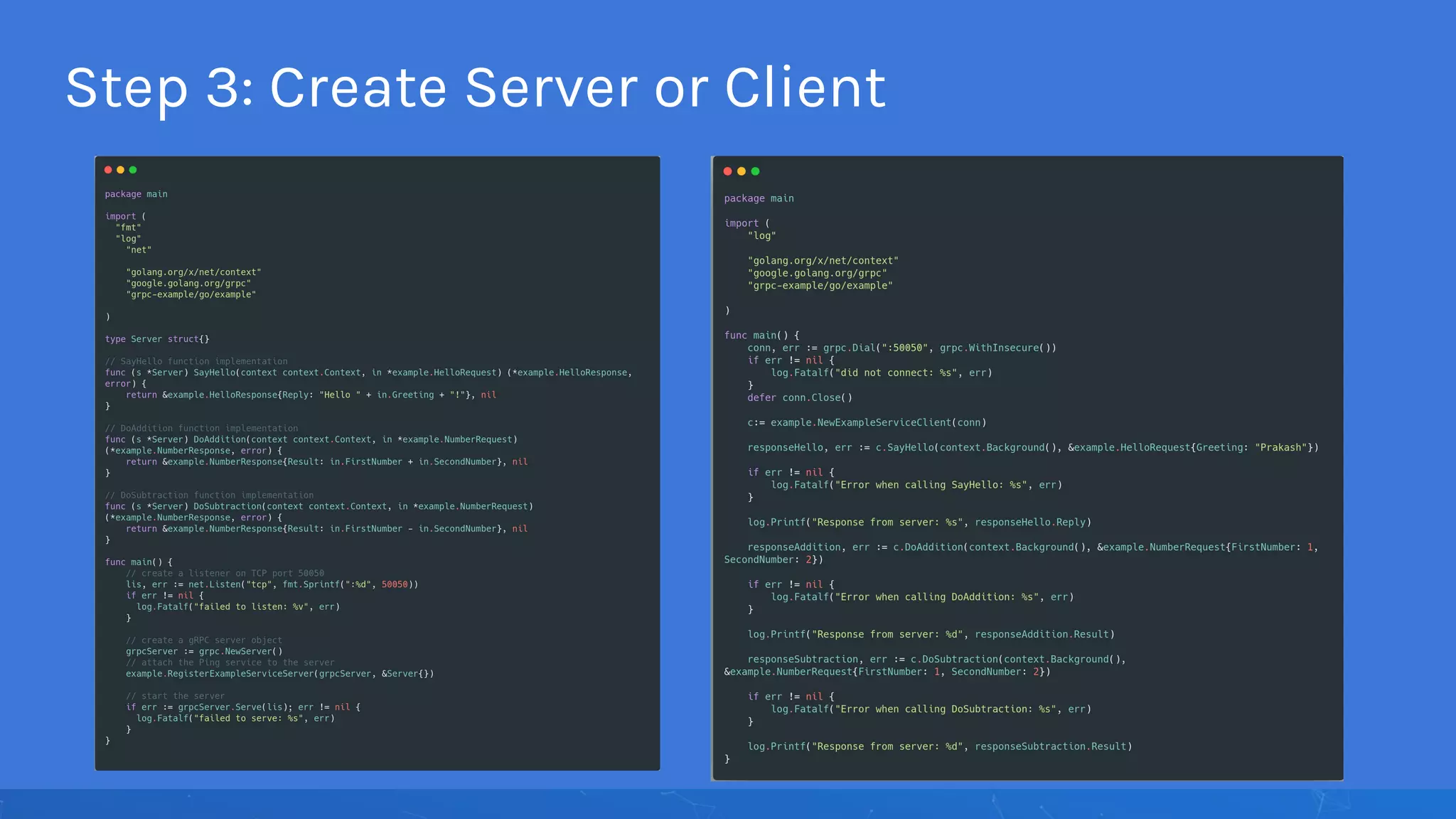Image resolution: width=1456 pixels, height=819 pixels.
Task: Select the 'type Server struct{}' line
Action: (157, 339)
